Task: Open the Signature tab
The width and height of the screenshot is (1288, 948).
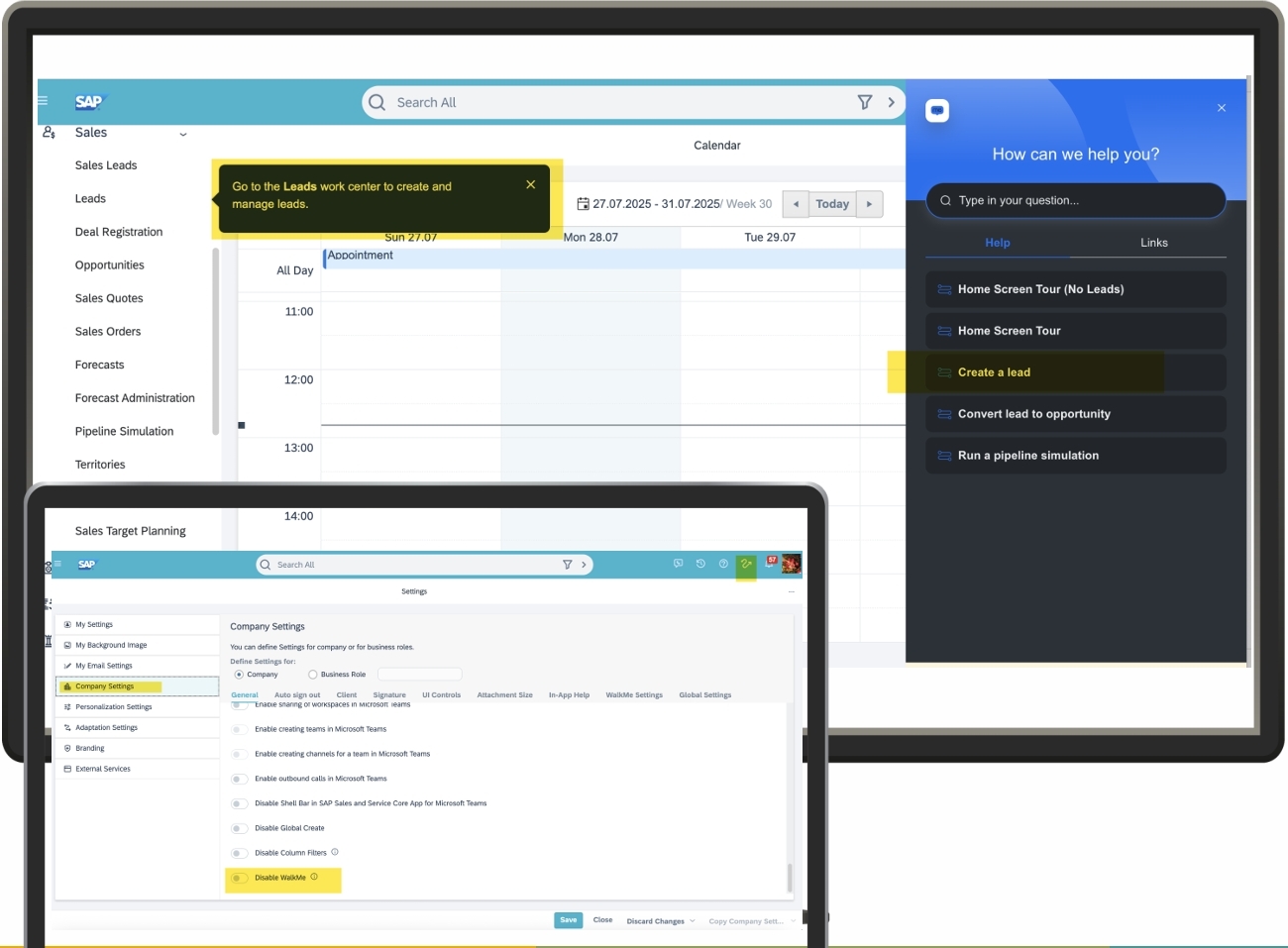Action: [x=389, y=695]
